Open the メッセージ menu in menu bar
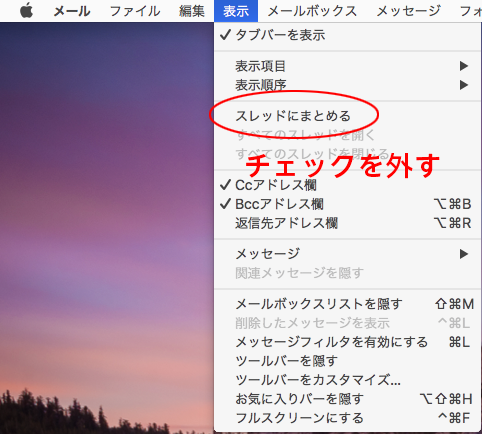482x434 pixels. coord(409,11)
